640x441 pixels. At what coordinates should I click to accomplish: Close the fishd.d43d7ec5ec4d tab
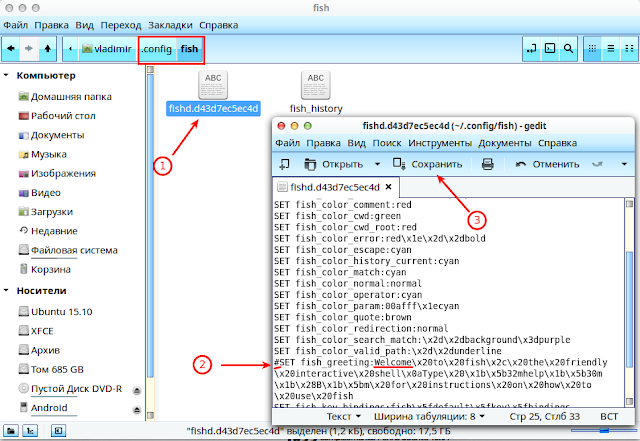point(389,187)
